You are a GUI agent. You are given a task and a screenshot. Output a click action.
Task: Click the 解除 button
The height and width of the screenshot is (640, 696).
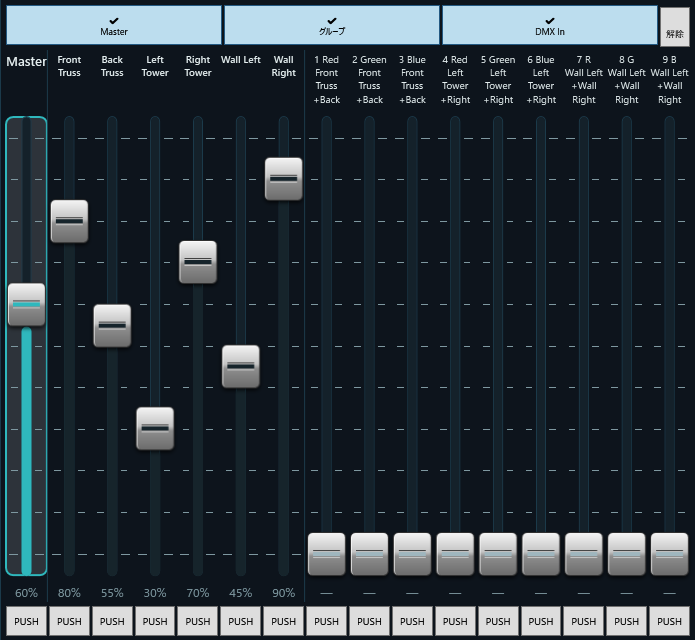click(x=675, y=27)
